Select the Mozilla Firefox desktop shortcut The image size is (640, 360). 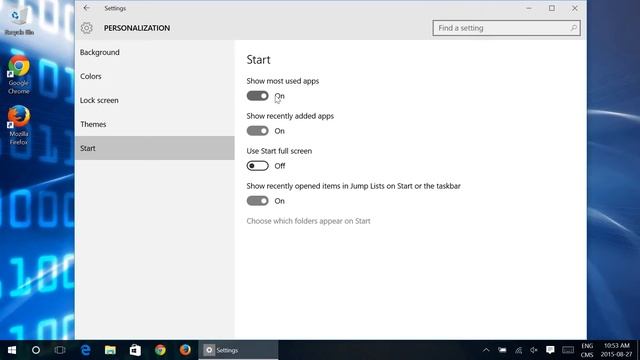(19, 126)
